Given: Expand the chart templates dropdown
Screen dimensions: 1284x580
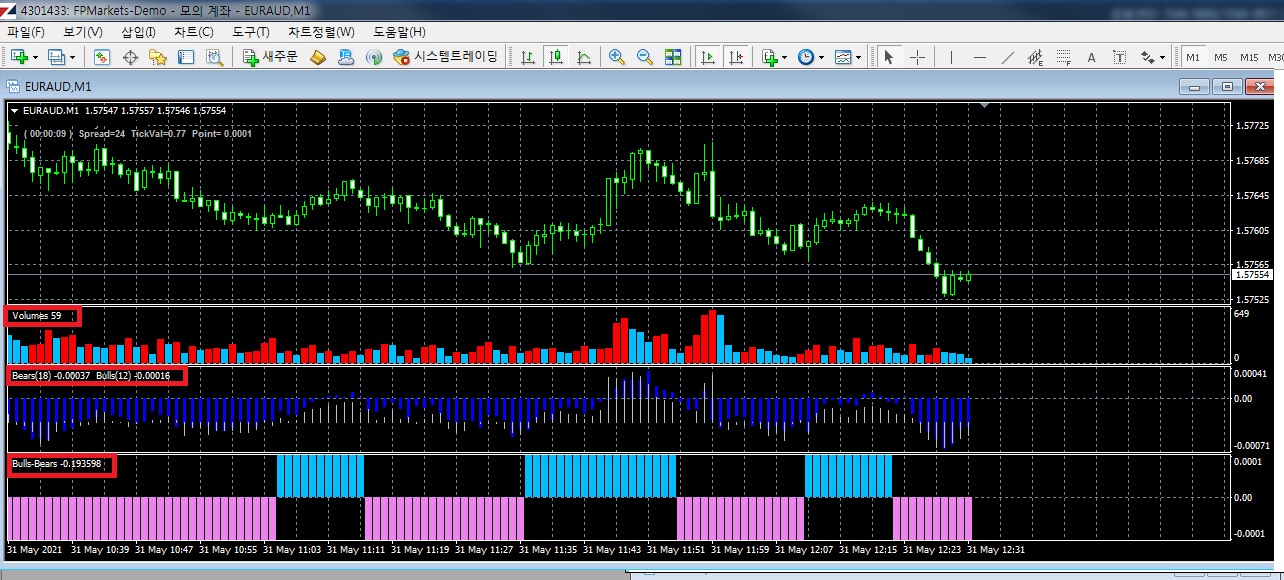Looking at the screenshot, I should [859, 57].
